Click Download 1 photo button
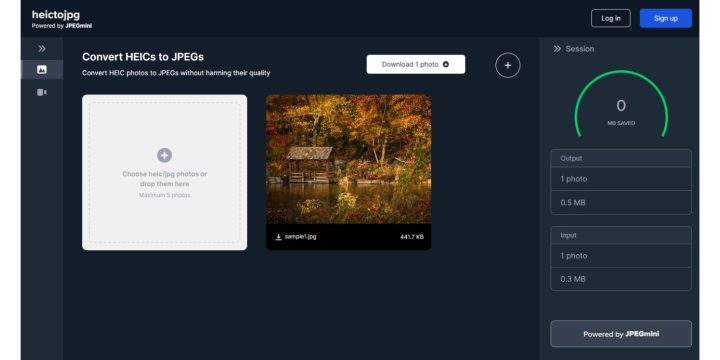 click(416, 64)
